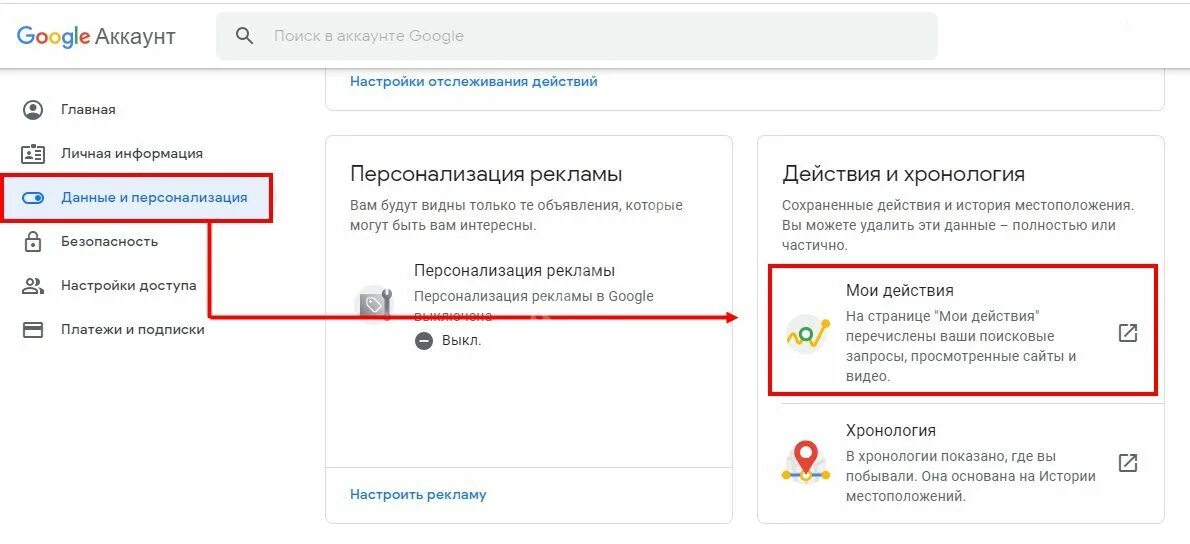Click the Настройки отслеживания действий link

point(474,81)
